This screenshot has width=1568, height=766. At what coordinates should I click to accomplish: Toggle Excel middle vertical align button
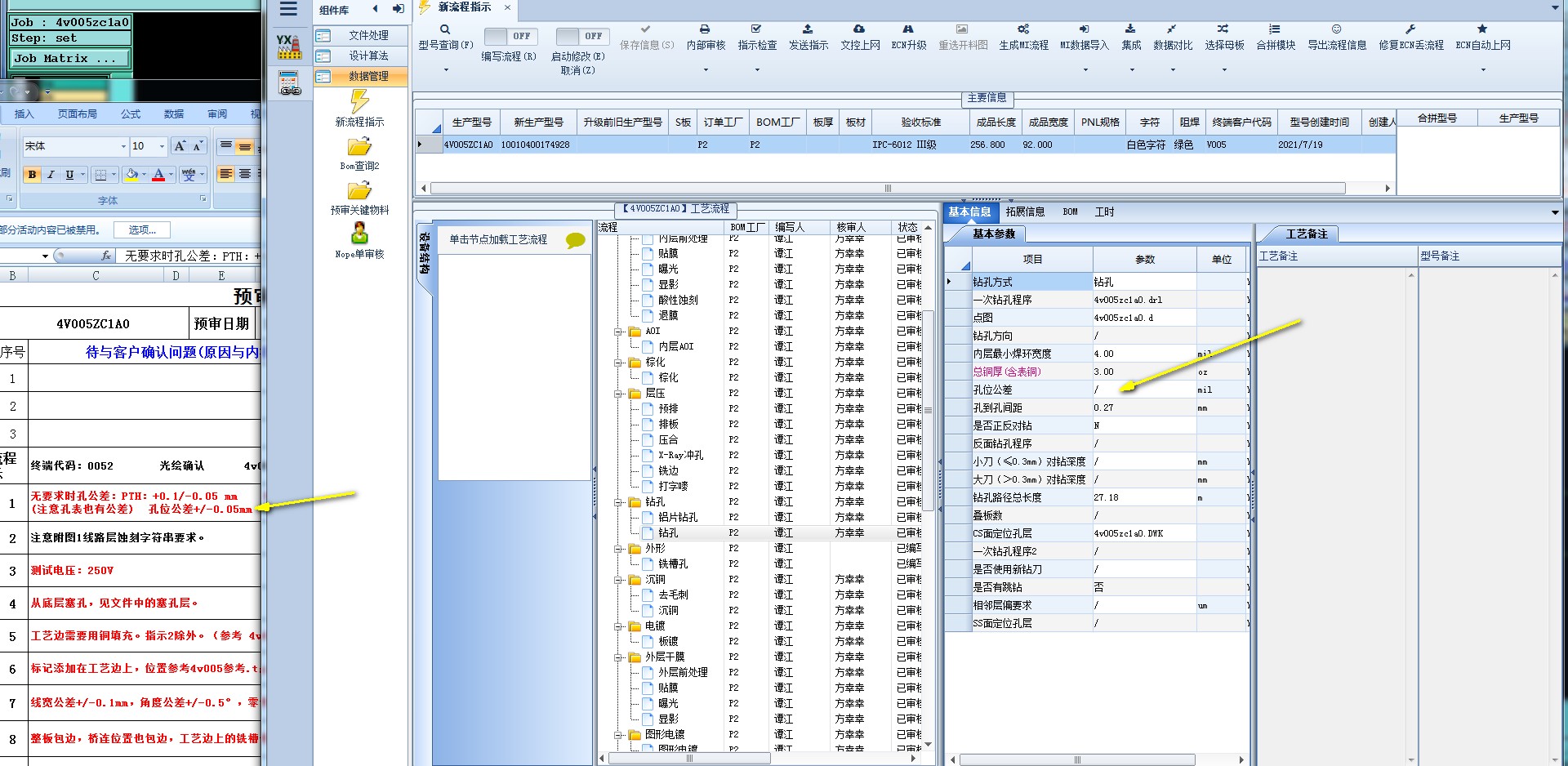point(245,147)
